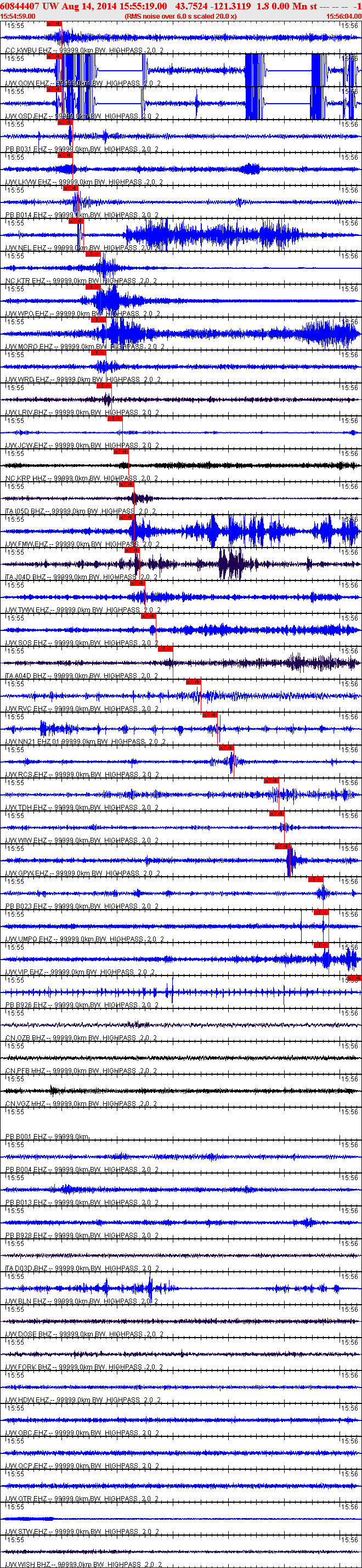Select the PB.B023 EHZ station label
The width and height of the screenshot is (362, 1568).
(82, 906)
